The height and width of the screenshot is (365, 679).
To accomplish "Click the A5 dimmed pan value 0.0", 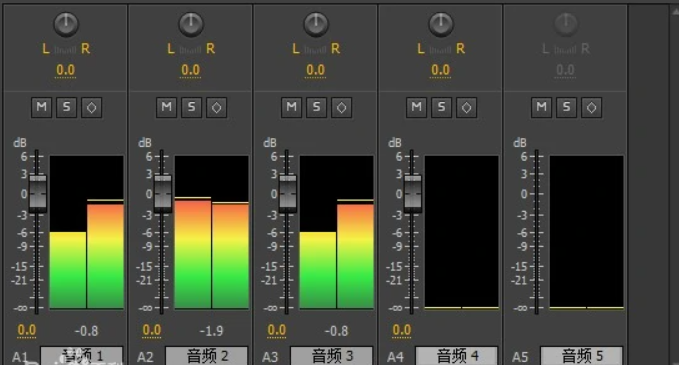I will [x=565, y=70].
